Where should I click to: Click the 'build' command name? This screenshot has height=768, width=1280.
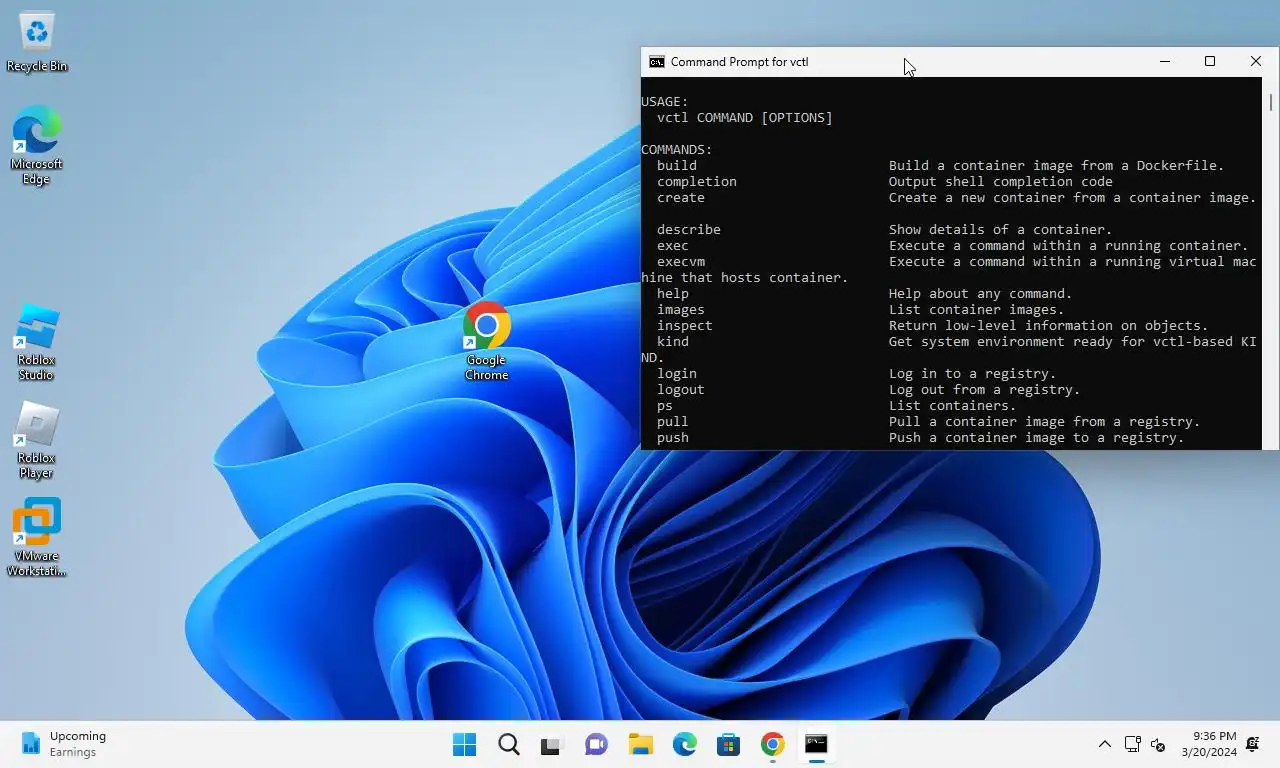tap(677, 166)
